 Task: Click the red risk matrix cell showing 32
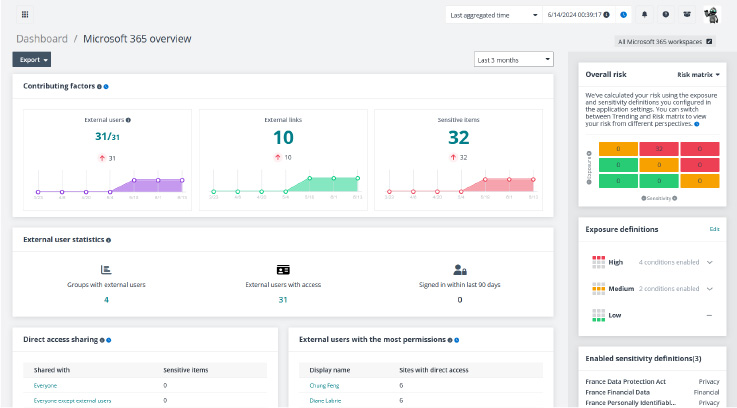coord(659,149)
